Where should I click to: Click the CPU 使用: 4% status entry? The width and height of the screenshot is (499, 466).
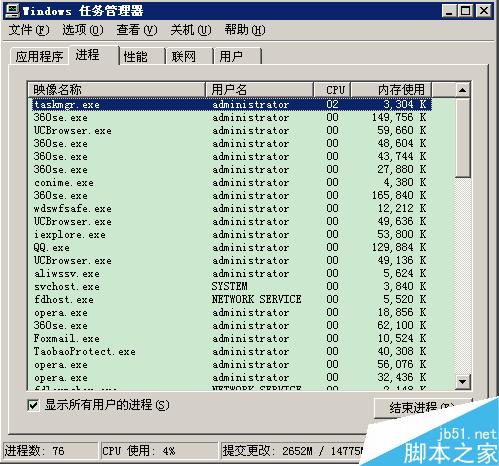point(159,451)
